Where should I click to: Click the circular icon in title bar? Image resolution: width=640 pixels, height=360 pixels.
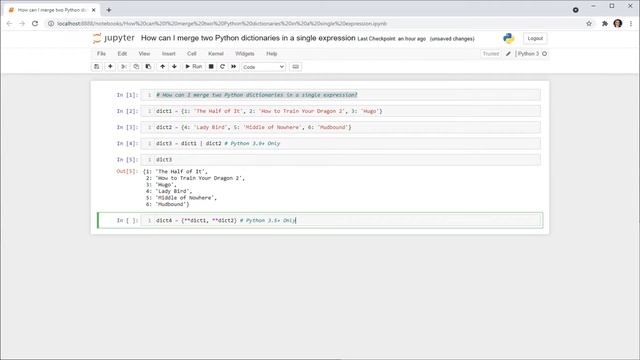tap(576, 10)
